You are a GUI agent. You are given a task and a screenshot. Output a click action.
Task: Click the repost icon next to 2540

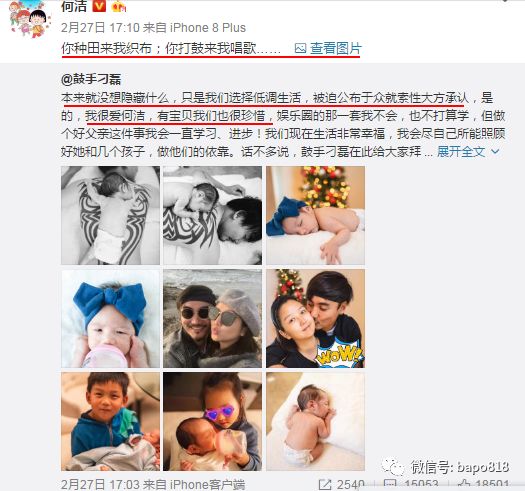[x=325, y=485]
